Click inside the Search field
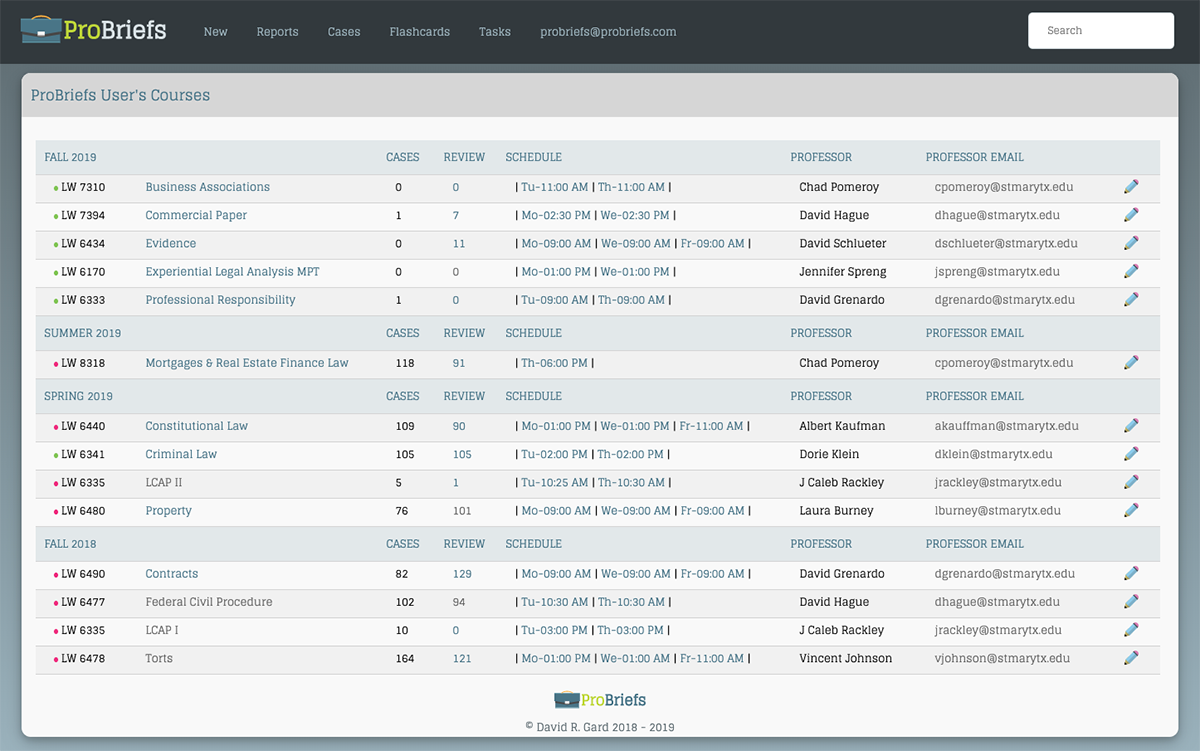Screen dimensions: 1200x751 [1100, 30]
